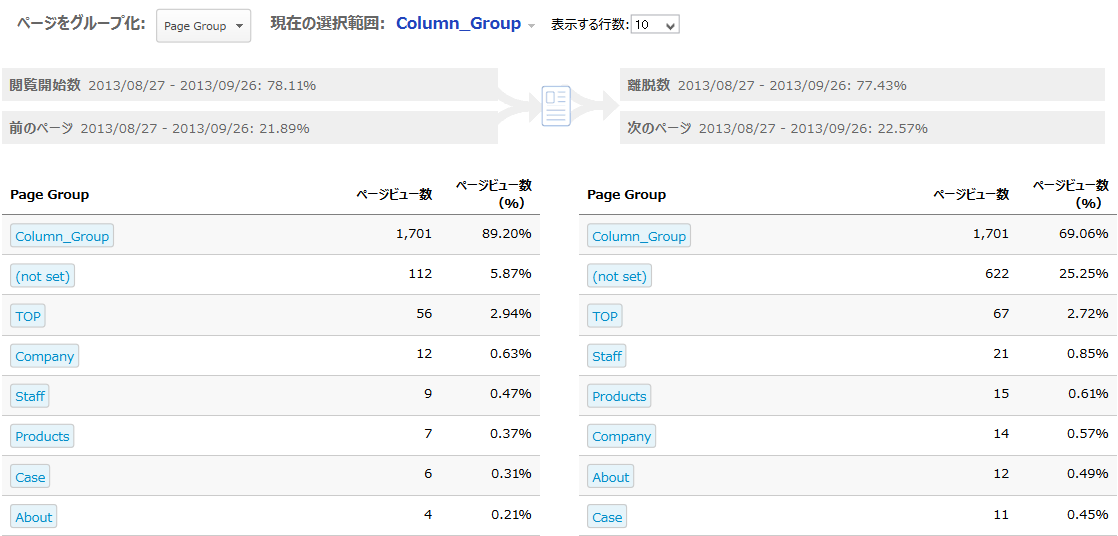
Task: Click Company link in left table
Action: [45, 356]
